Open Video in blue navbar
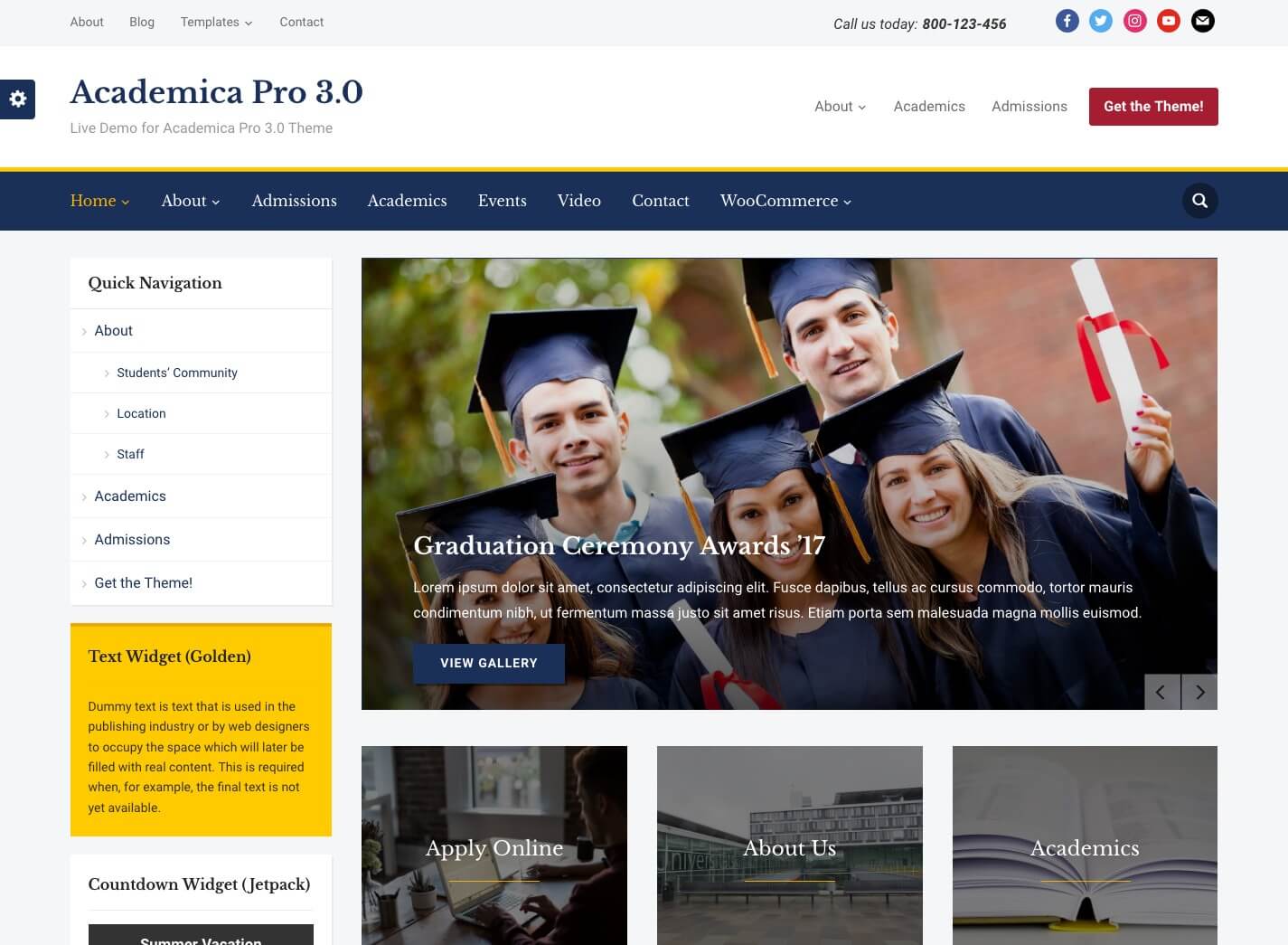This screenshot has width=1288, height=945. [x=578, y=201]
